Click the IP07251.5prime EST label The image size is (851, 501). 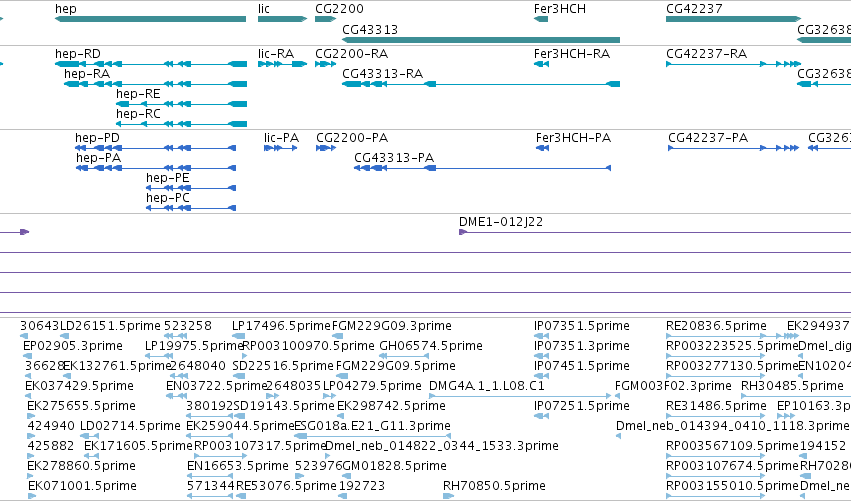tap(582, 406)
